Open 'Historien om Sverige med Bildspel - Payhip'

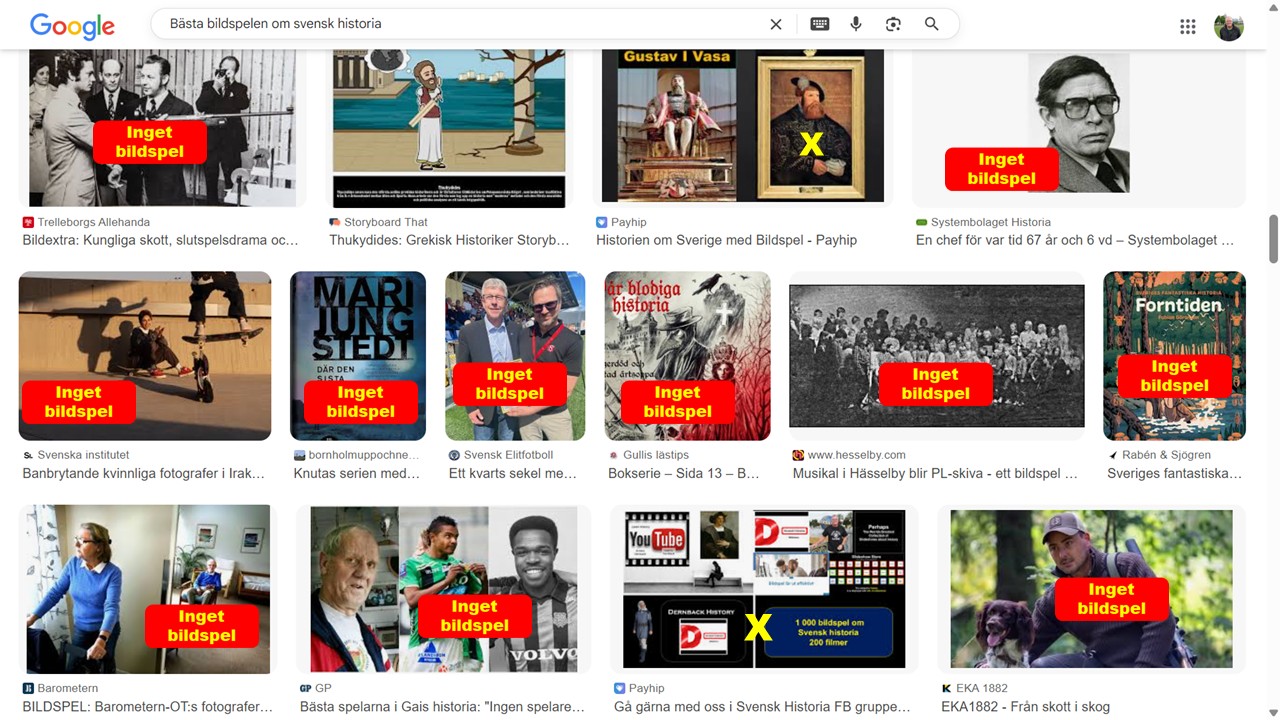(x=726, y=240)
